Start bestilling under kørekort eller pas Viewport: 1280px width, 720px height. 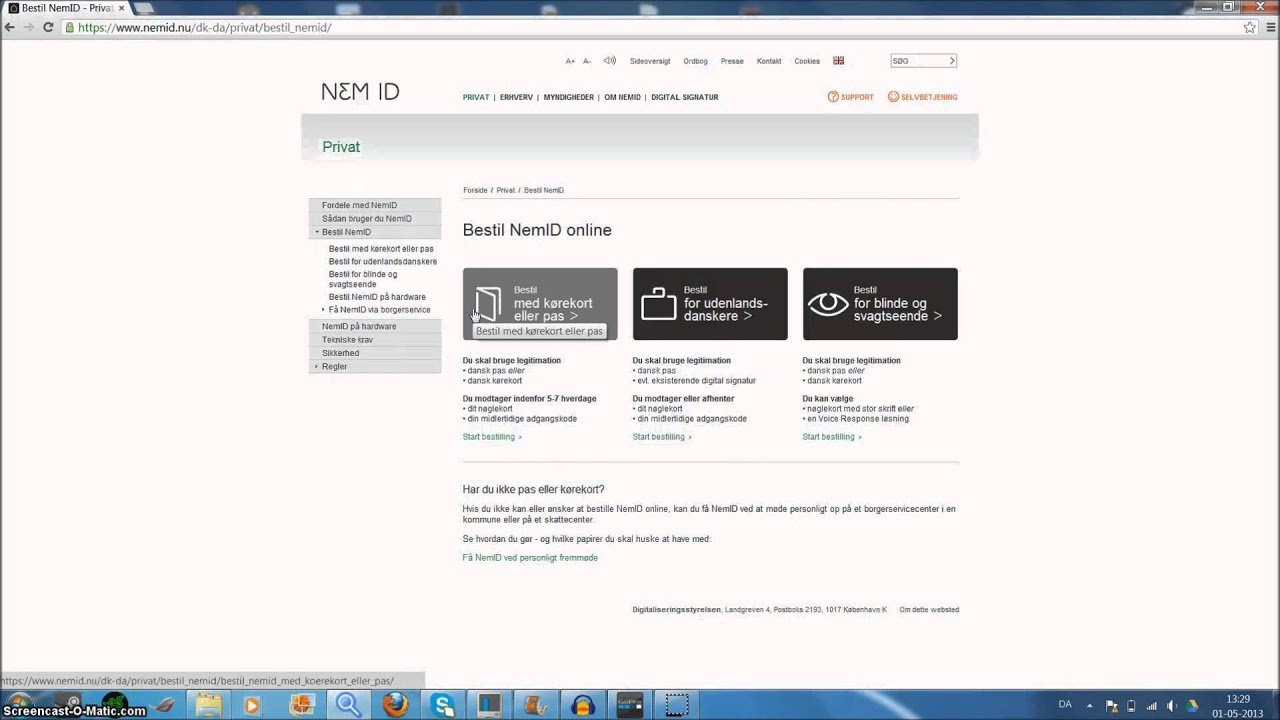(x=492, y=437)
